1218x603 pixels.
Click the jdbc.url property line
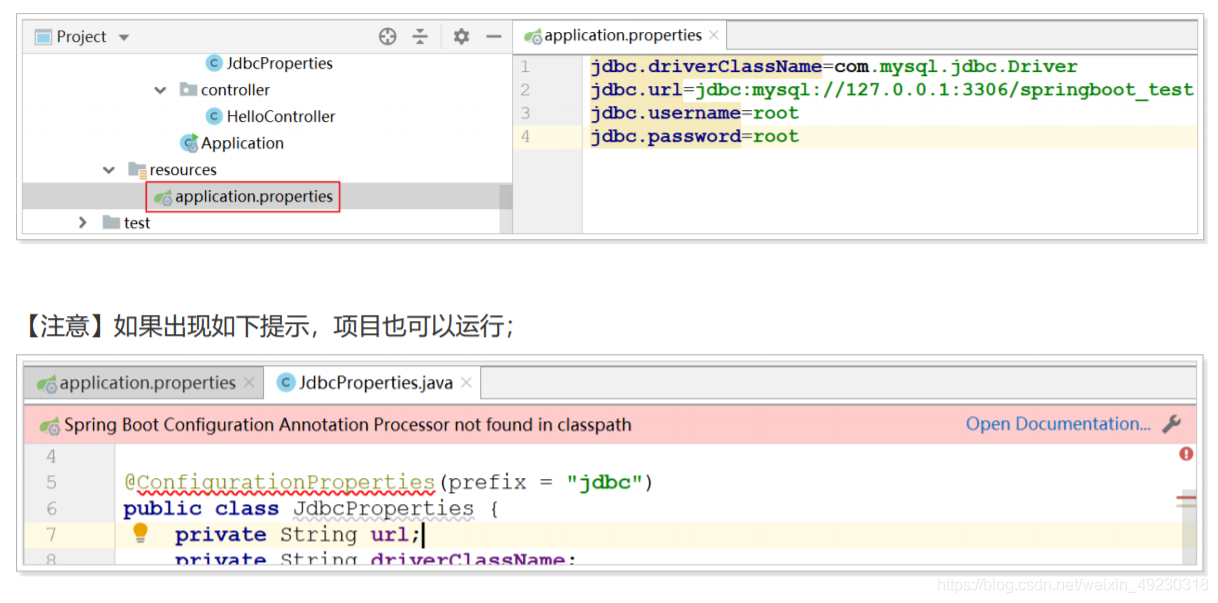(892, 90)
